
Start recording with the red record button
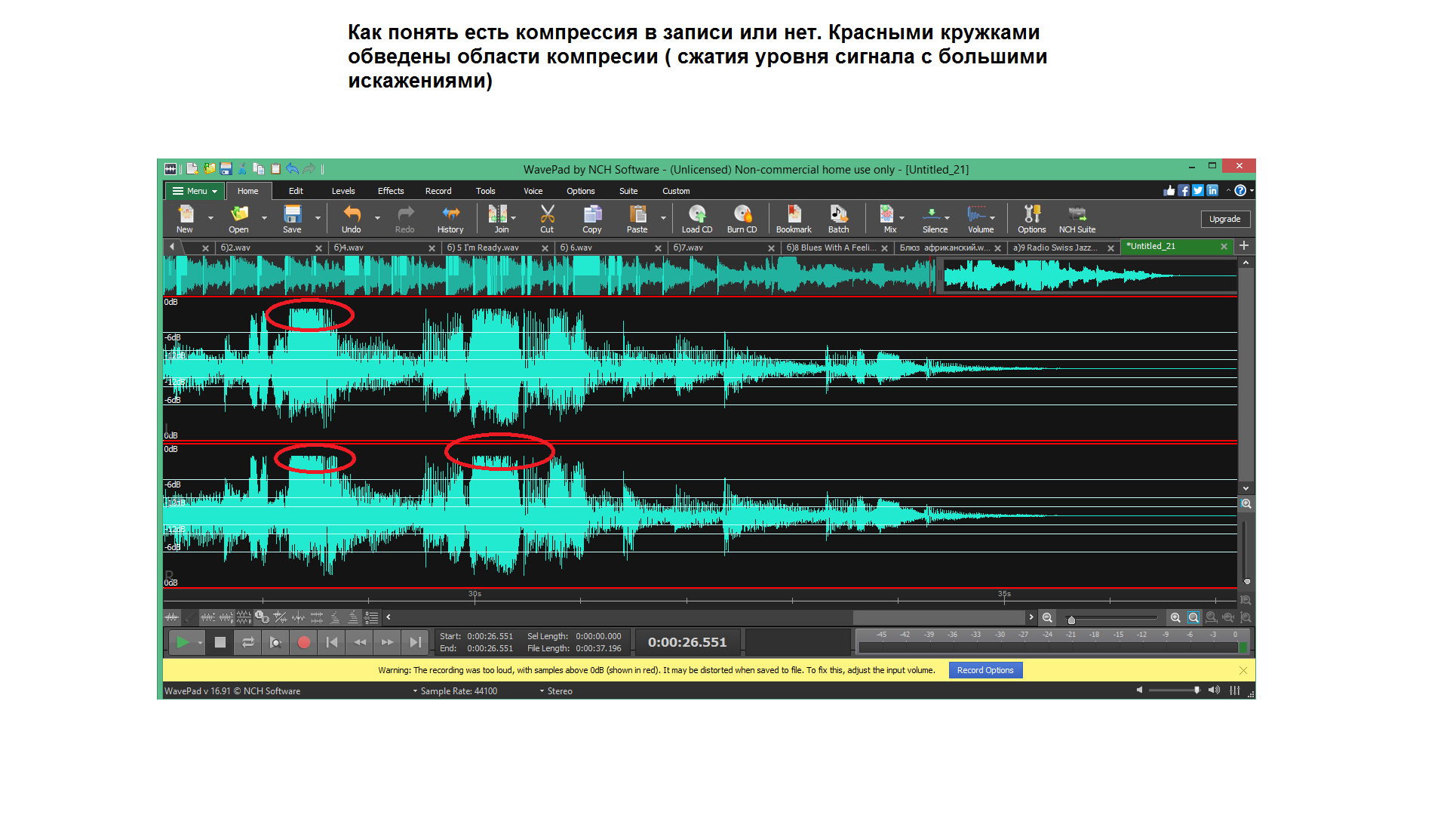(x=303, y=642)
